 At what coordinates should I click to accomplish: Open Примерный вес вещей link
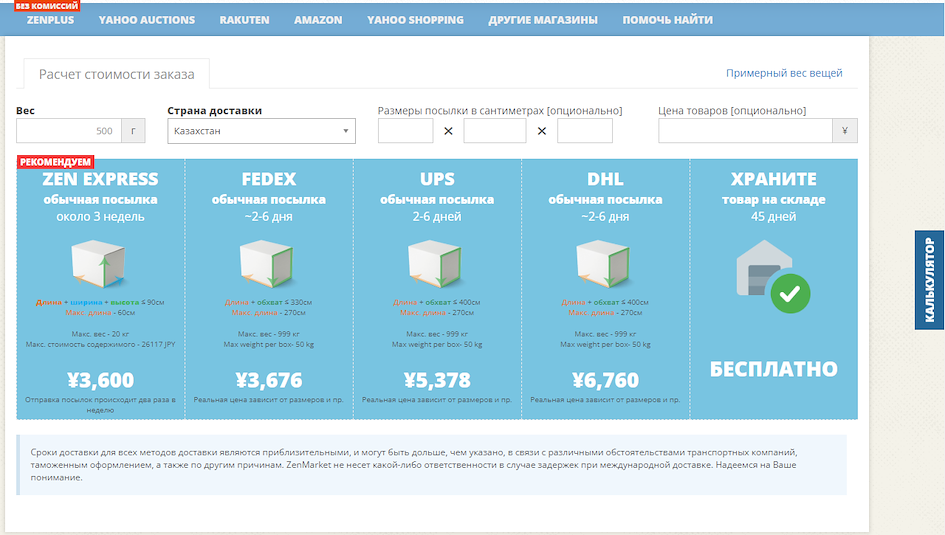tap(783, 73)
